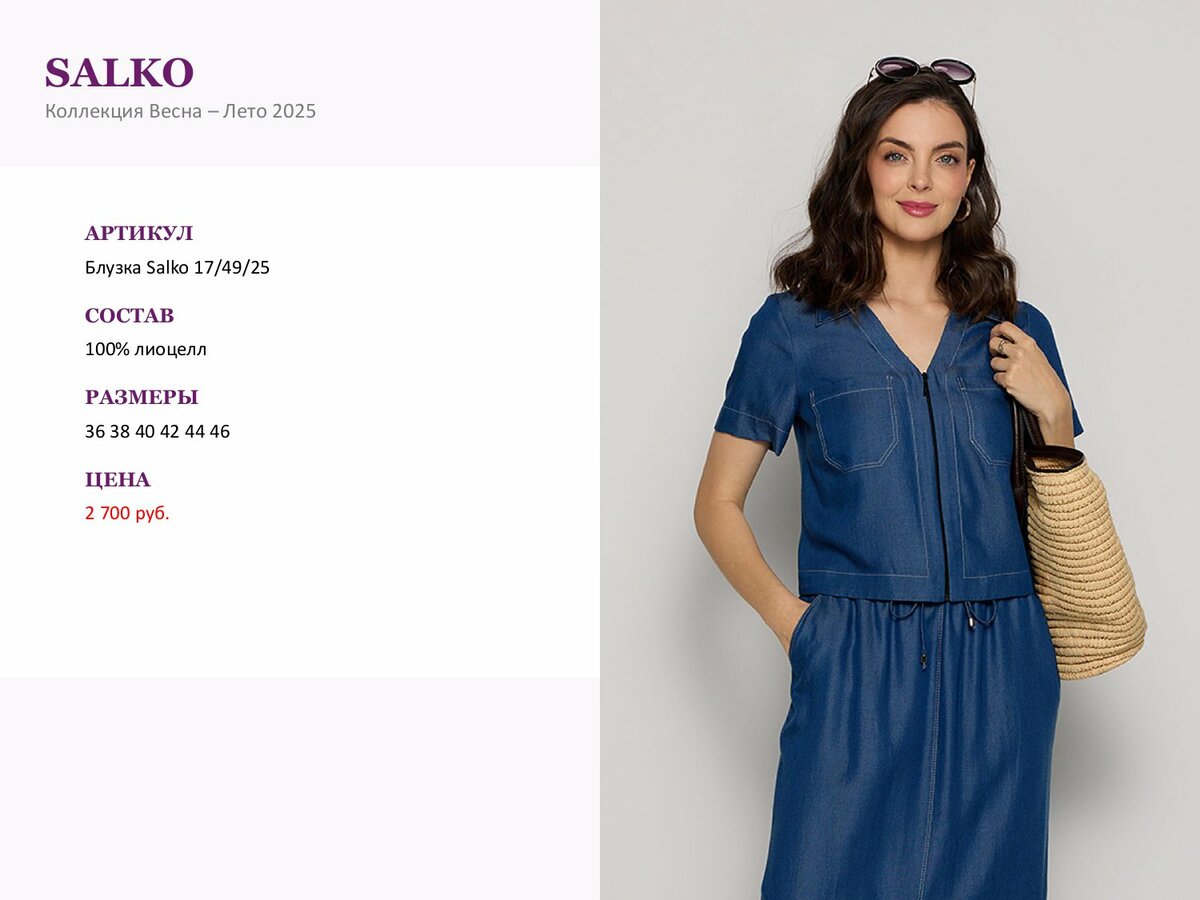Select the 100% лиоцелл composition text
This screenshot has height=900, width=1200.
click(146, 350)
